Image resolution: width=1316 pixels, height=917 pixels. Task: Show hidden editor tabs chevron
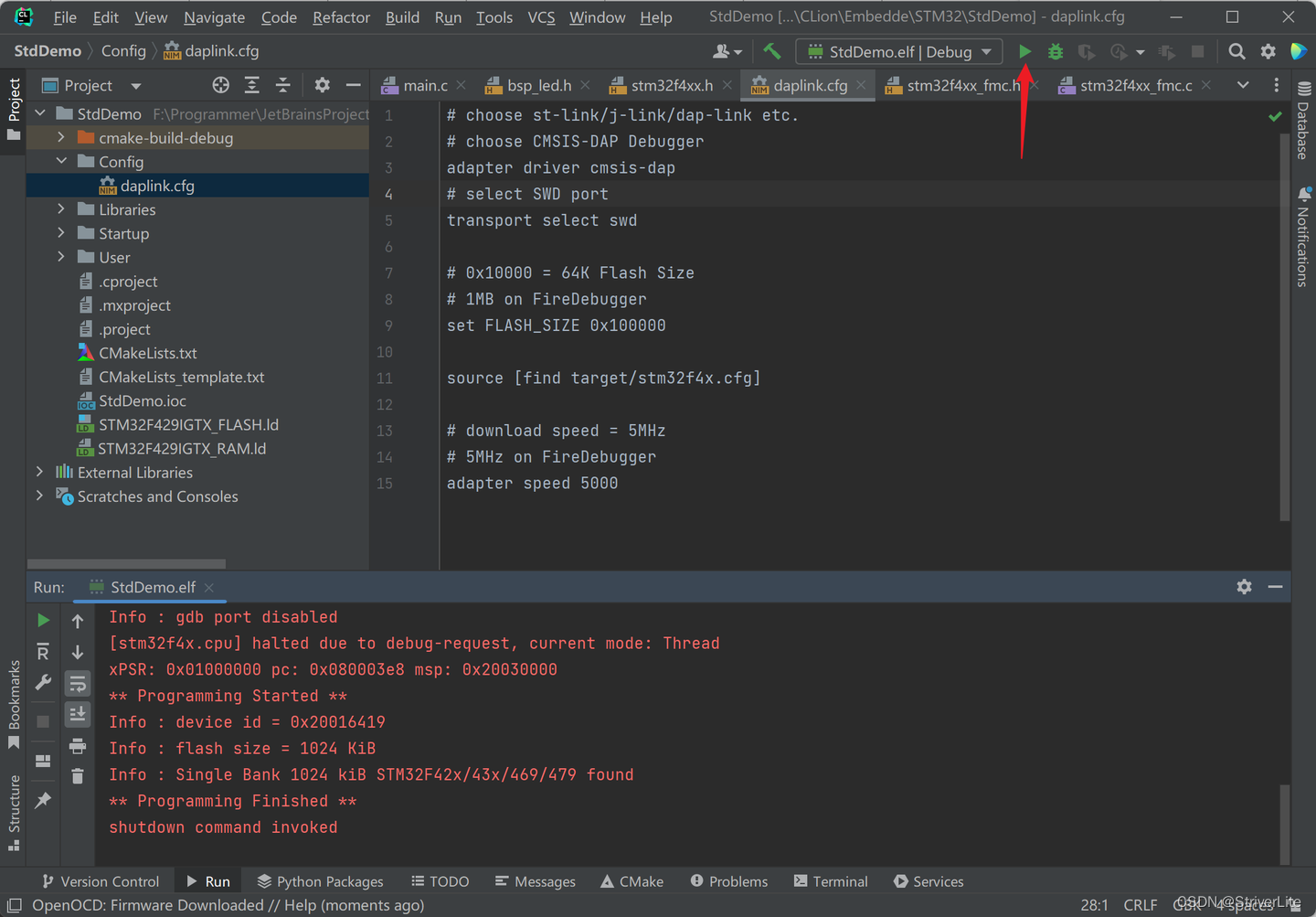click(x=1243, y=85)
